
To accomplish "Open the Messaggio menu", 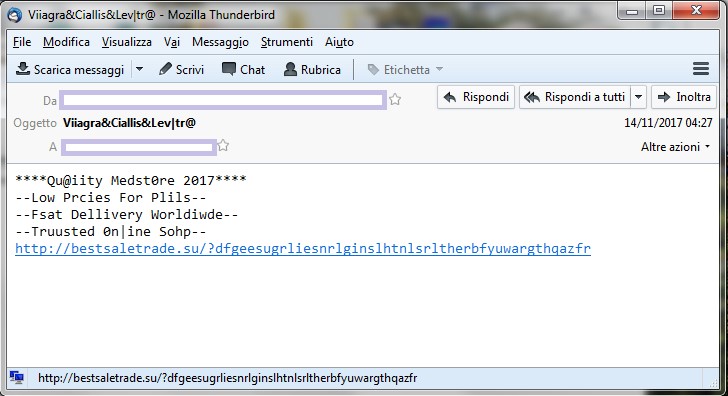I will [220, 42].
